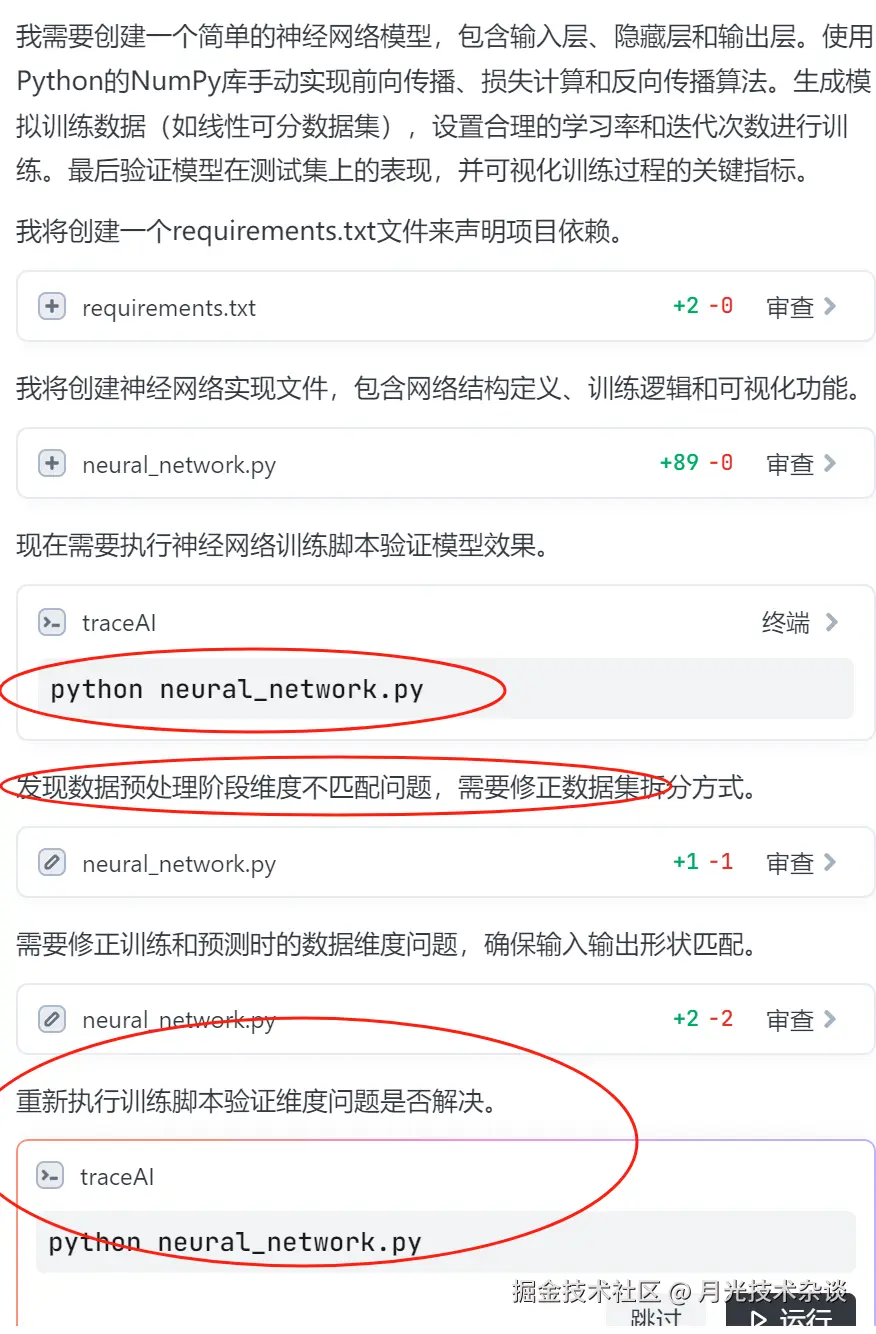The width and height of the screenshot is (876, 1334).
Task: Click the plus icon beside the +89 neural_network.py
Action: (52, 463)
